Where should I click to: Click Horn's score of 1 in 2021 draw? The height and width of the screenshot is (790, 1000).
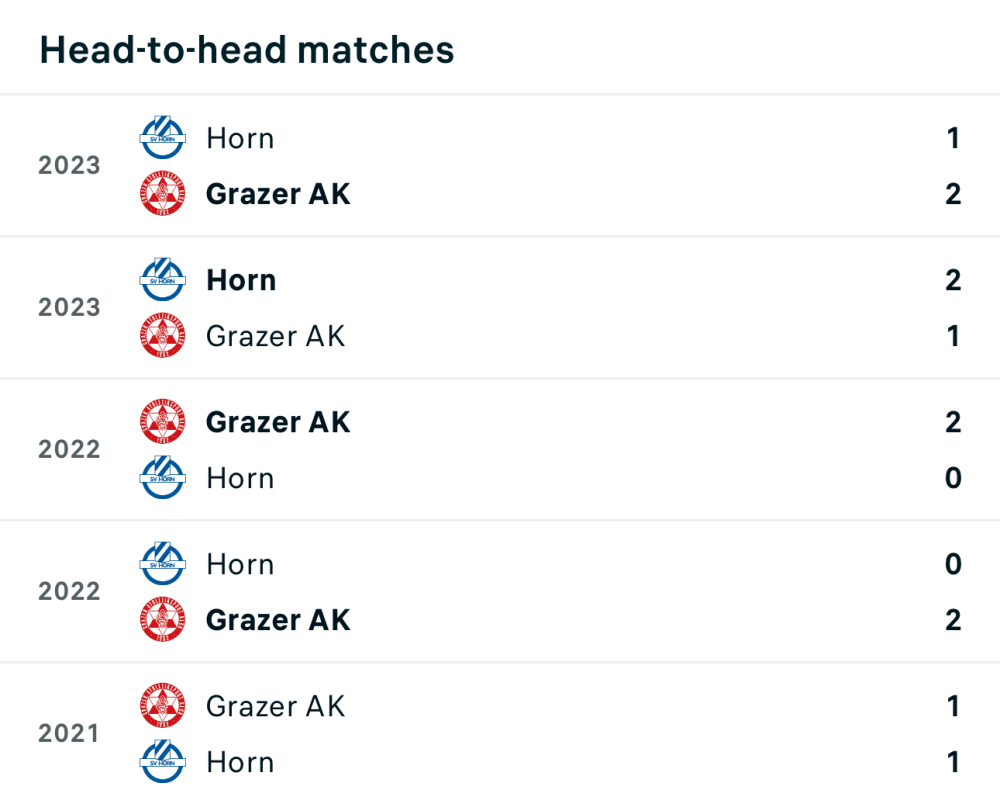(952, 762)
